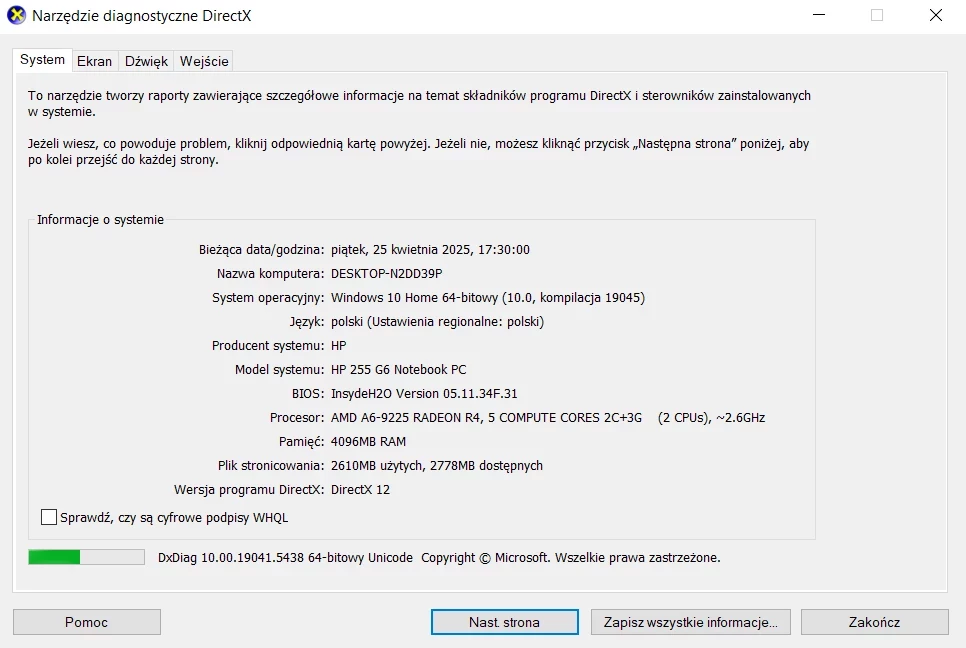Screen dimensions: 966x648
Task: Select language value polski
Action: (x=437, y=322)
